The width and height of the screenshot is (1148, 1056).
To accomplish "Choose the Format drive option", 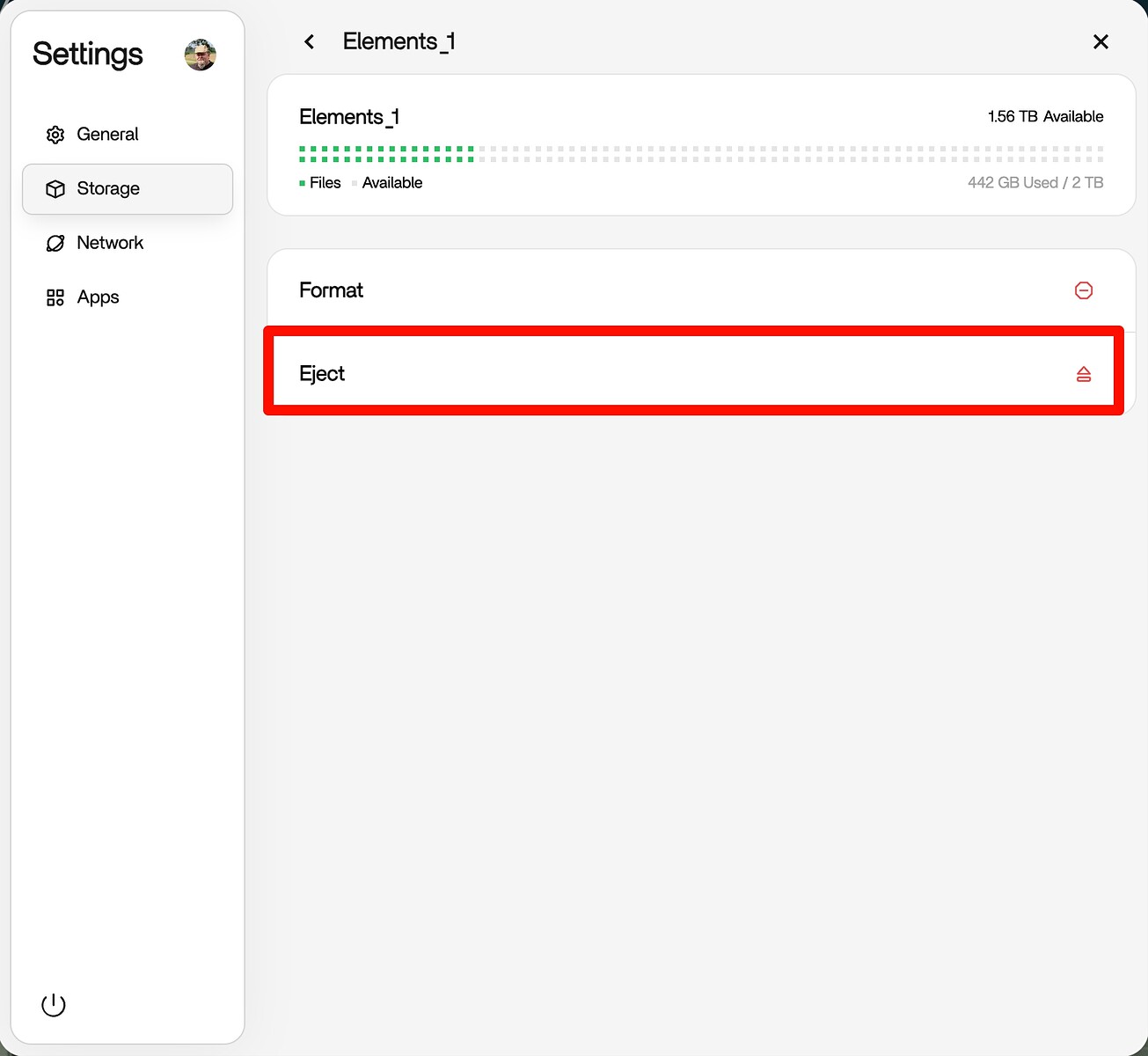I will click(x=331, y=290).
